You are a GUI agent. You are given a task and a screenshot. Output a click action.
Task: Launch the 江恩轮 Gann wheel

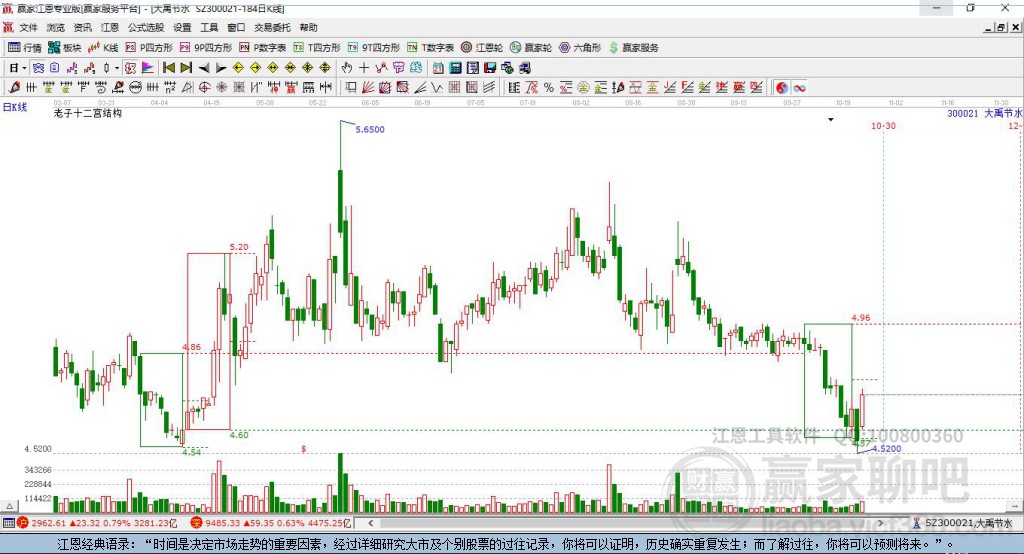tap(482, 48)
